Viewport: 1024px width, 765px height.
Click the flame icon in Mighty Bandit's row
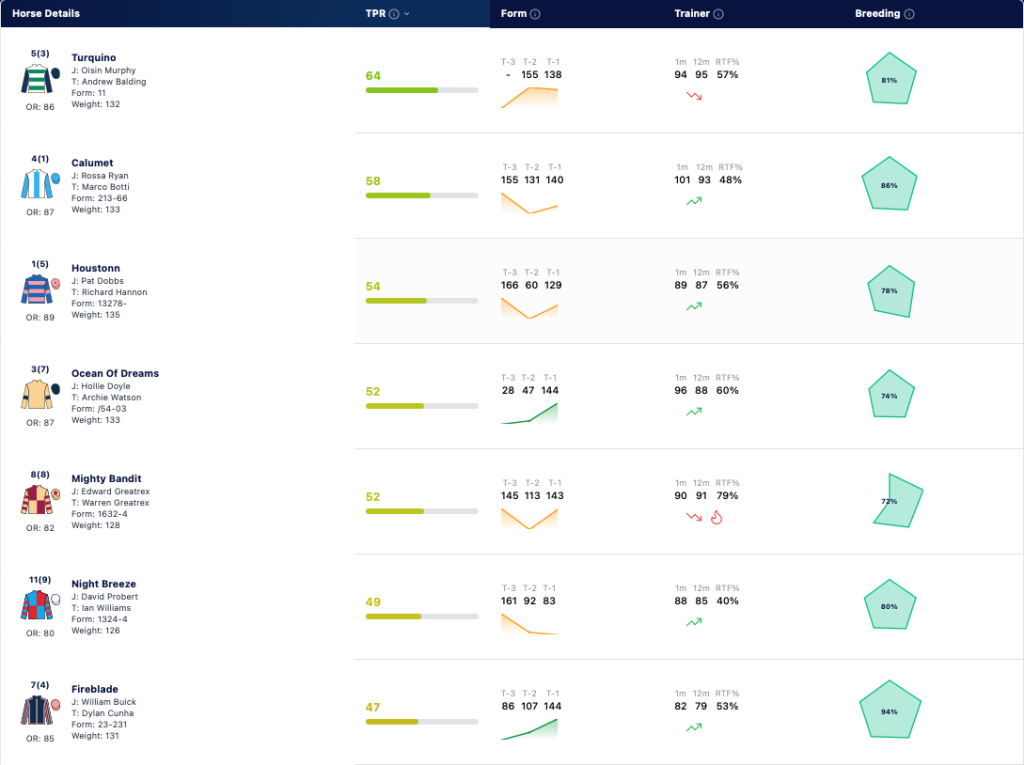716,517
